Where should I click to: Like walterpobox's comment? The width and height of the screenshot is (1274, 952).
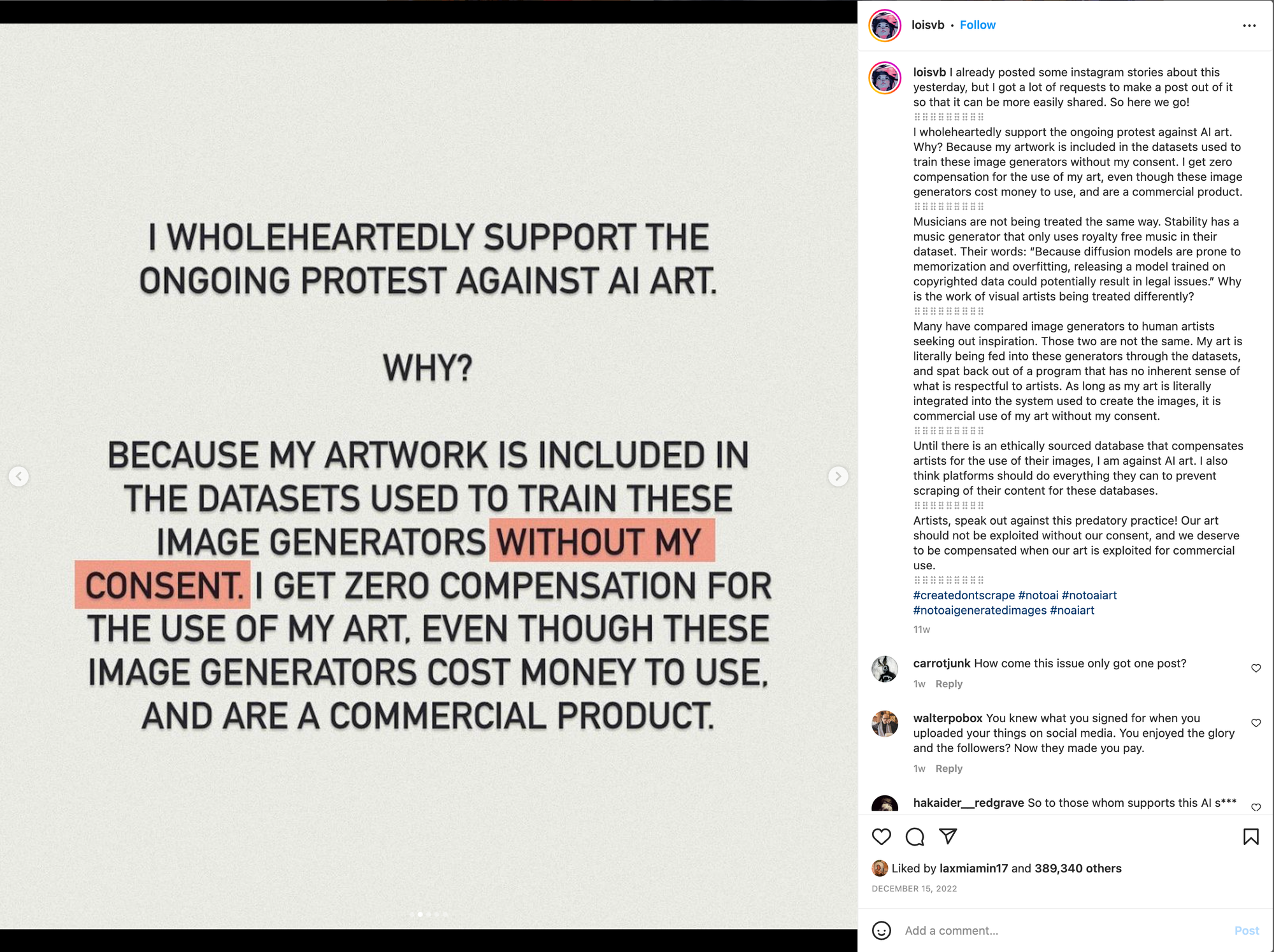(1256, 723)
